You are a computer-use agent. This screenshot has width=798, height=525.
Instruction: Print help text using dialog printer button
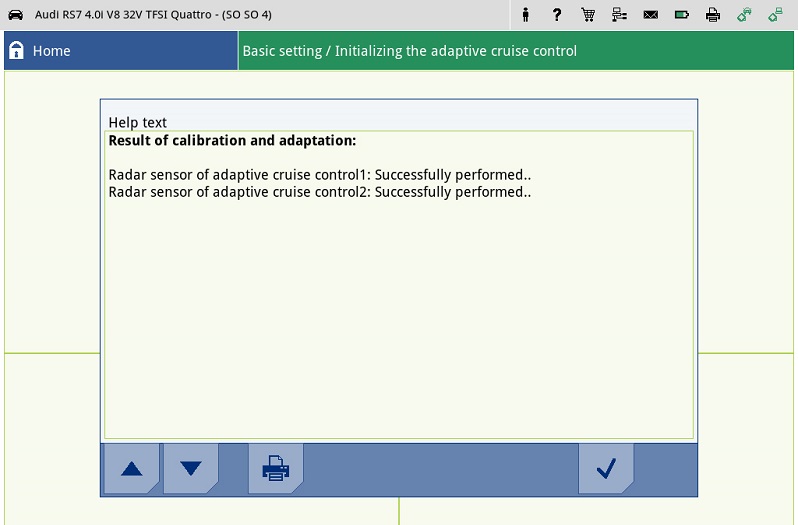[275, 468]
